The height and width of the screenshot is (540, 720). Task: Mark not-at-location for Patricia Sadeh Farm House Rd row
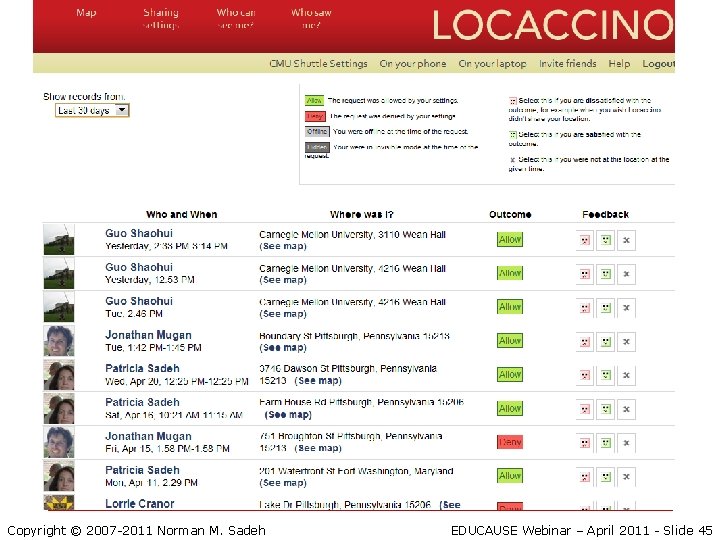pos(626,409)
